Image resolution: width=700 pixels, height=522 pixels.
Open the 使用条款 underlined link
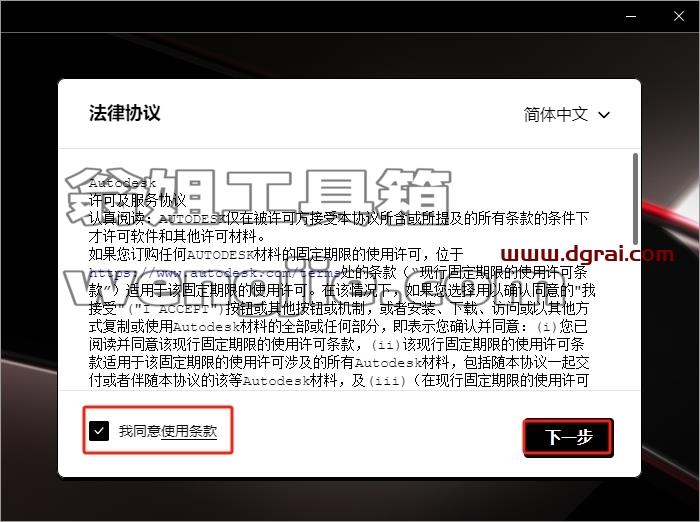coord(189,431)
